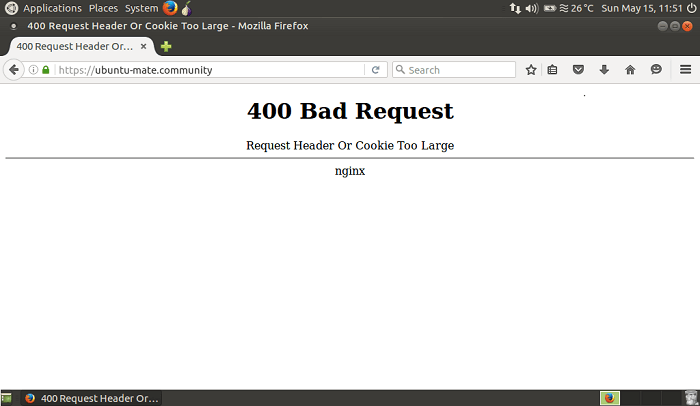Launch Tor Browser onion icon in panel
The width and height of the screenshot is (700, 406).
187,8
